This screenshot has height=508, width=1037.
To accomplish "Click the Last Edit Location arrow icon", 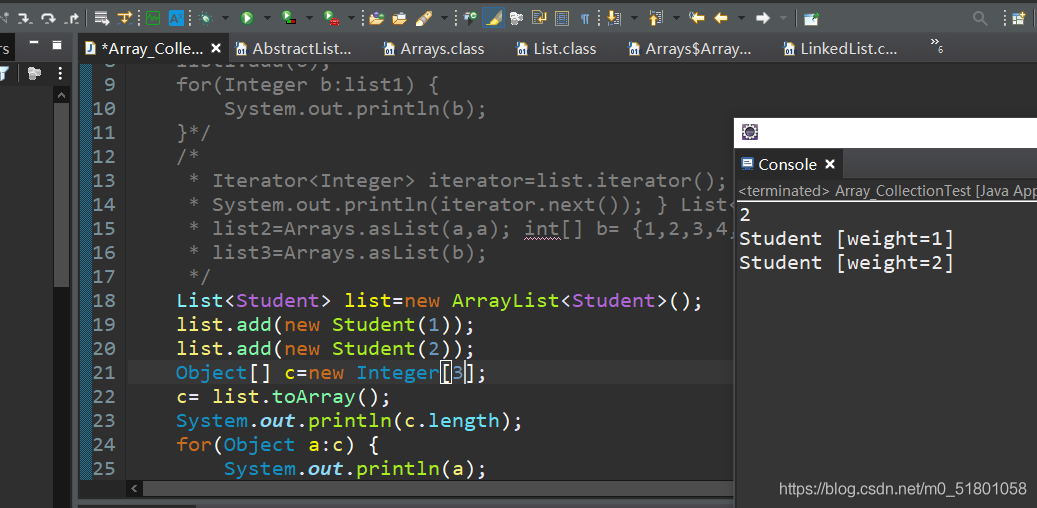I will (696, 18).
